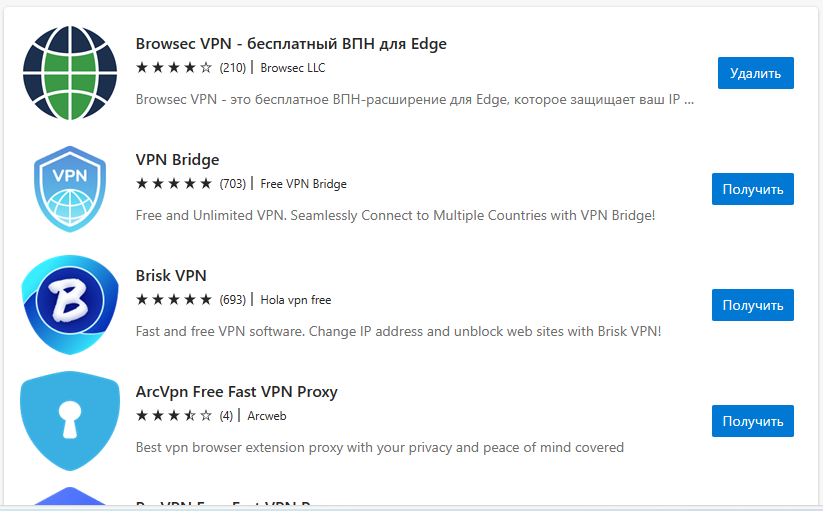Click the VPN Bridge shield icon
823x511 pixels.
pyautogui.click(x=70, y=189)
